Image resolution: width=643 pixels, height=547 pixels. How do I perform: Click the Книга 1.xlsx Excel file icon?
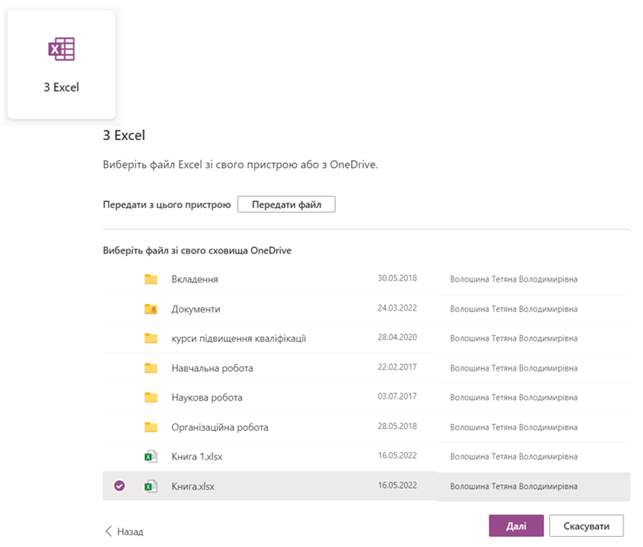coord(152,457)
